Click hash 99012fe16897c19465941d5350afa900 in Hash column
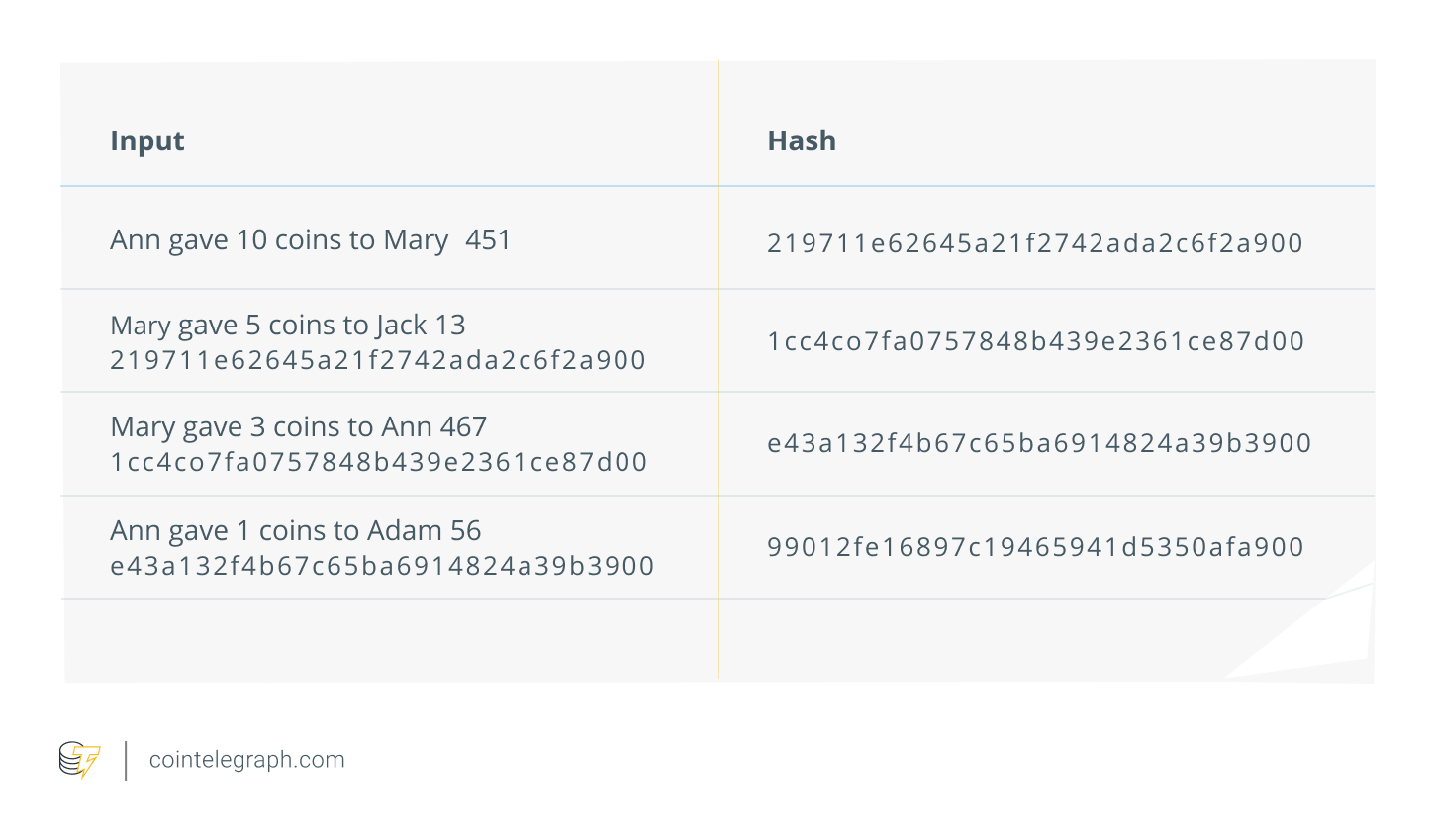This screenshot has height=840, width=1435. [x=1035, y=547]
